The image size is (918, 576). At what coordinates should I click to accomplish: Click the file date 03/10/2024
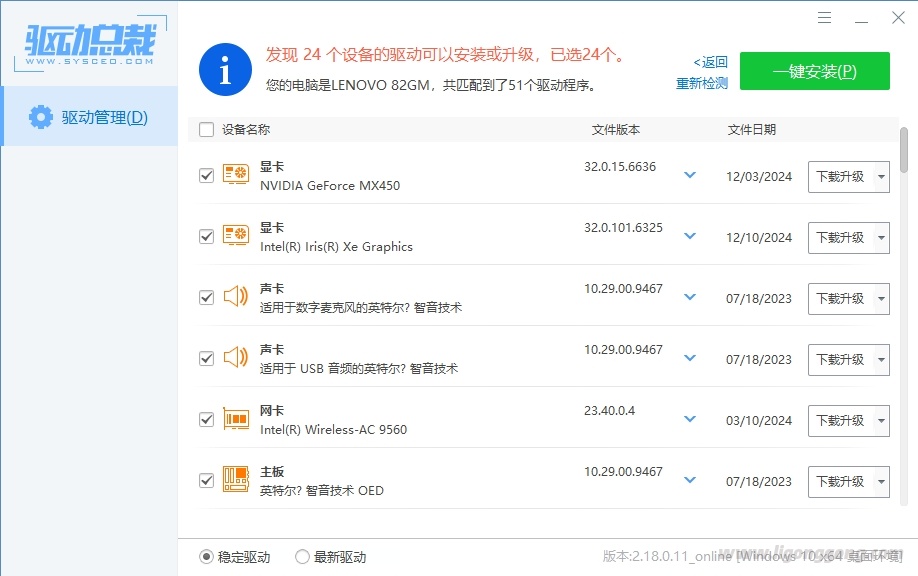pyautogui.click(x=759, y=421)
